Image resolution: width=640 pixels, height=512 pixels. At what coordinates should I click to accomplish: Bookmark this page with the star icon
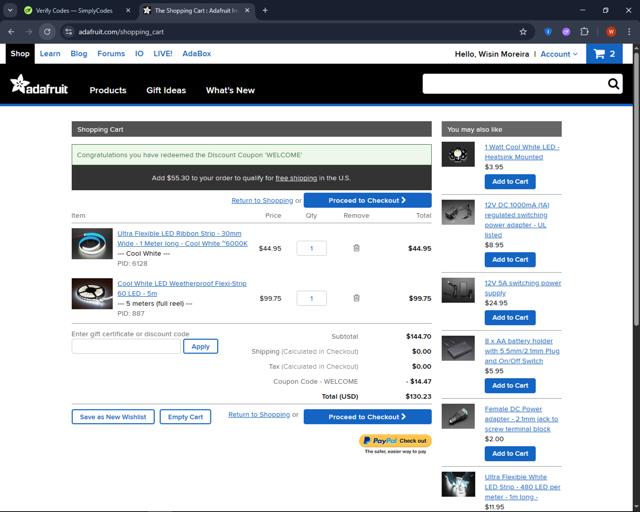523,32
